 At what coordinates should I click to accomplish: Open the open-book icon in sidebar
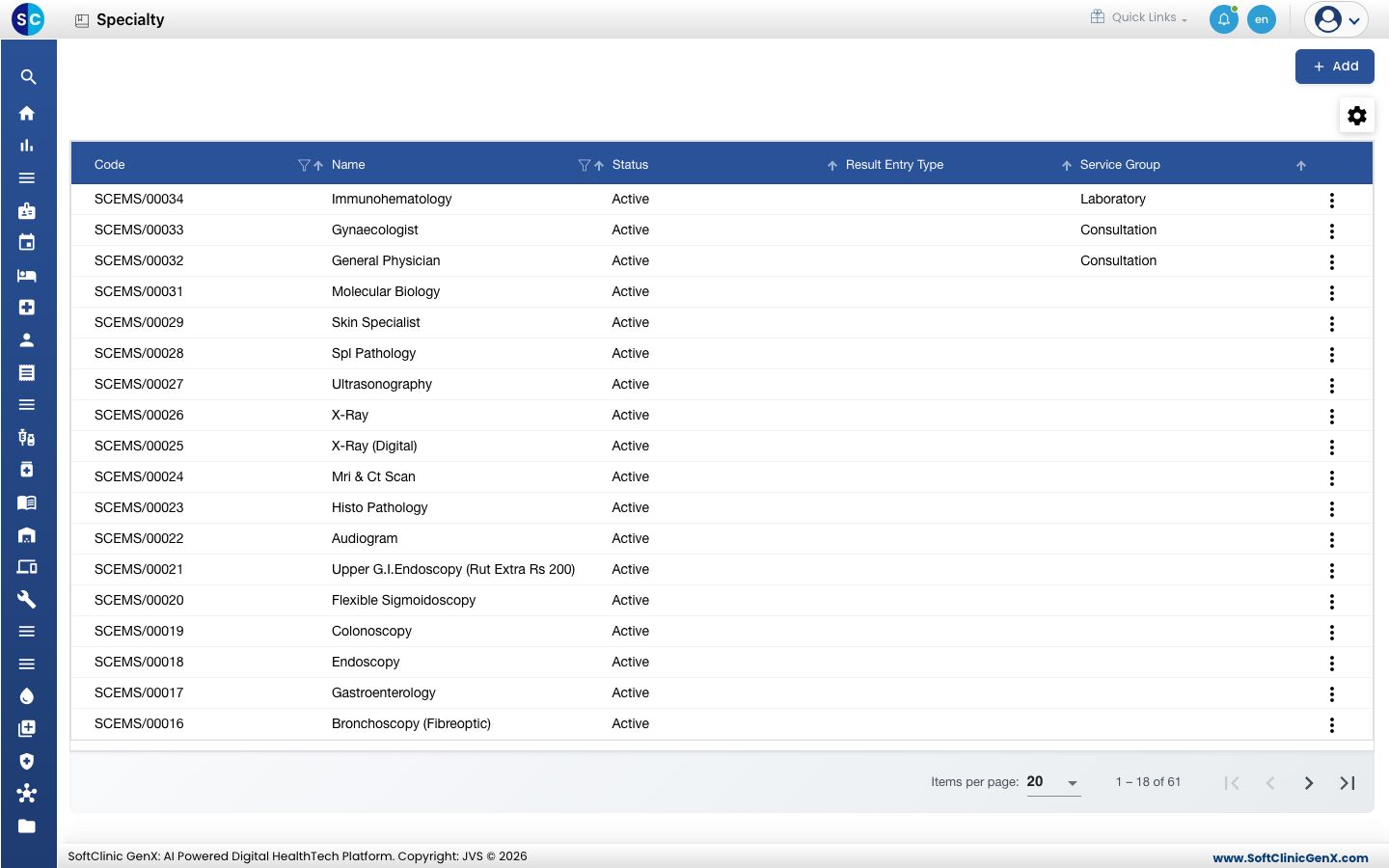click(x=27, y=502)
